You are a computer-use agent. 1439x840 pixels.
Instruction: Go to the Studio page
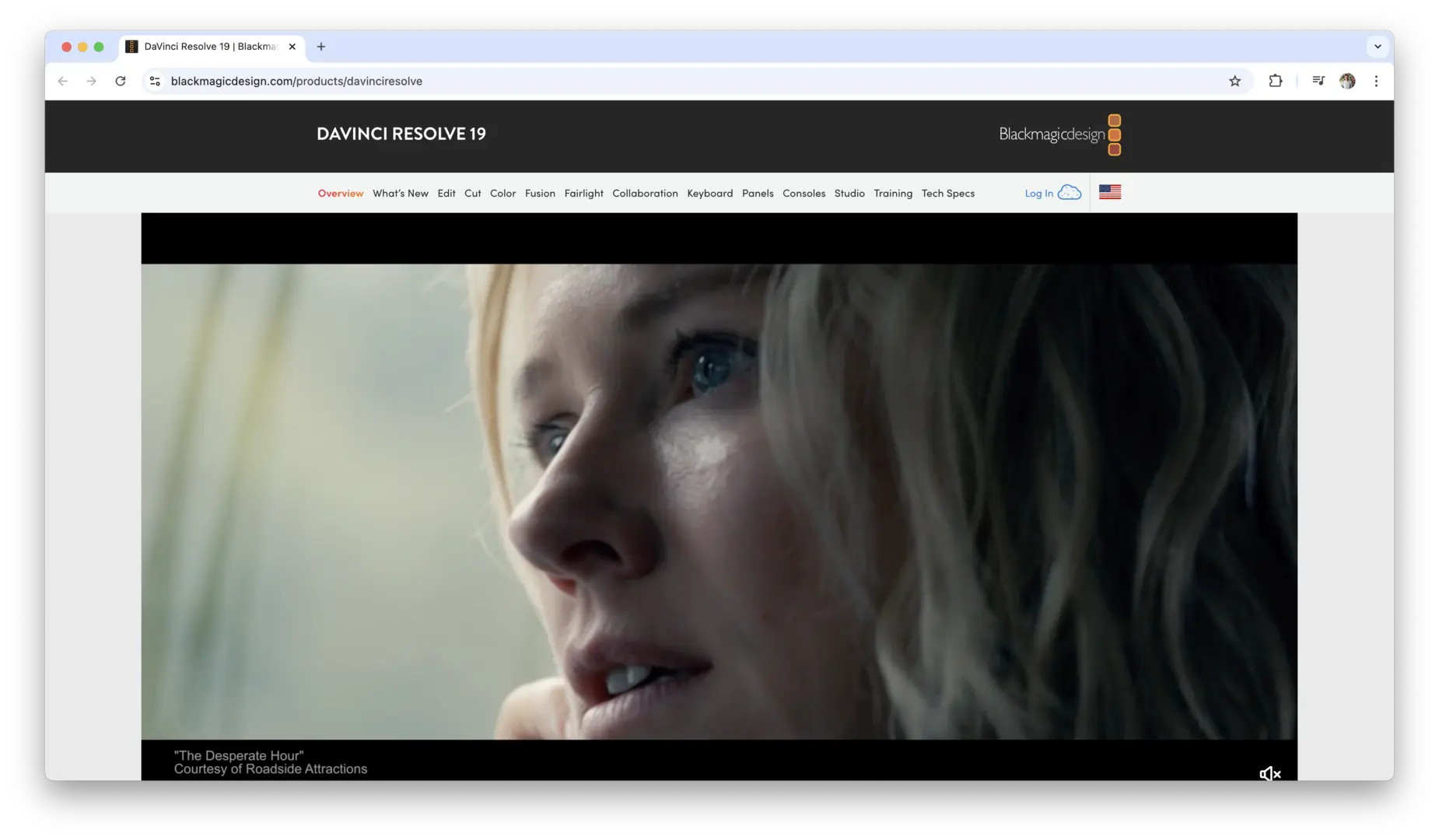click(x=849, y=194)
